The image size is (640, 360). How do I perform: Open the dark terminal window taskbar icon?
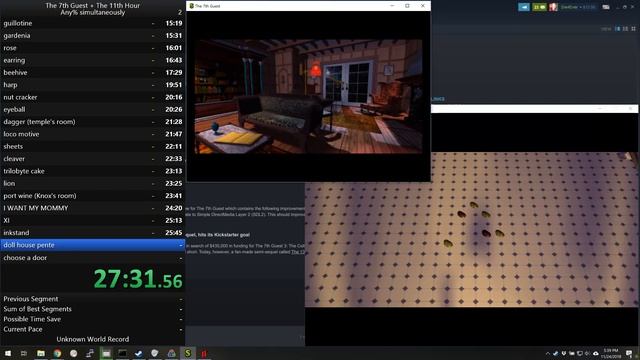[122, 353]
